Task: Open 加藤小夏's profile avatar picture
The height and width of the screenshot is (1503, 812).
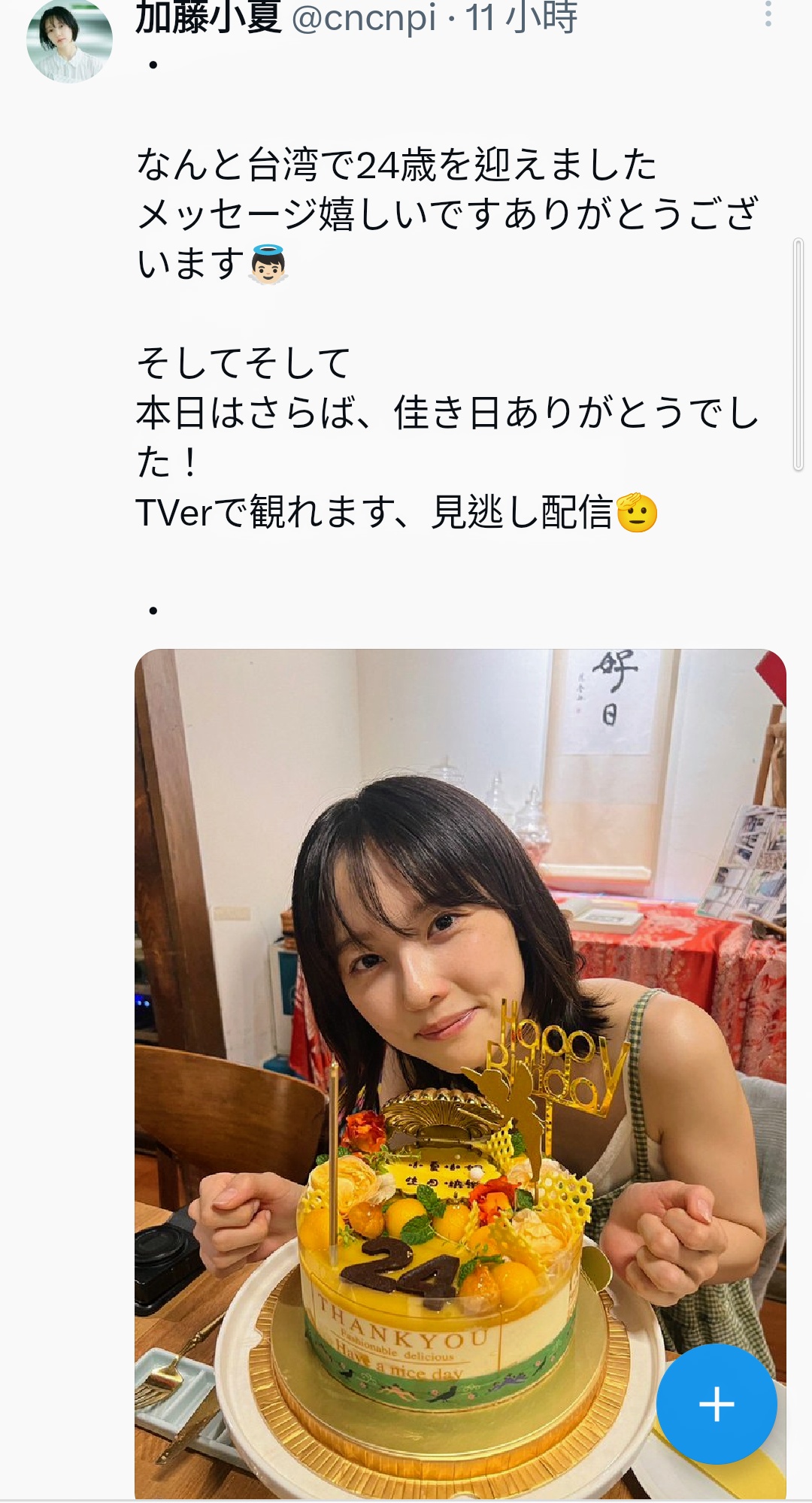Action: [x=69, y=41]
